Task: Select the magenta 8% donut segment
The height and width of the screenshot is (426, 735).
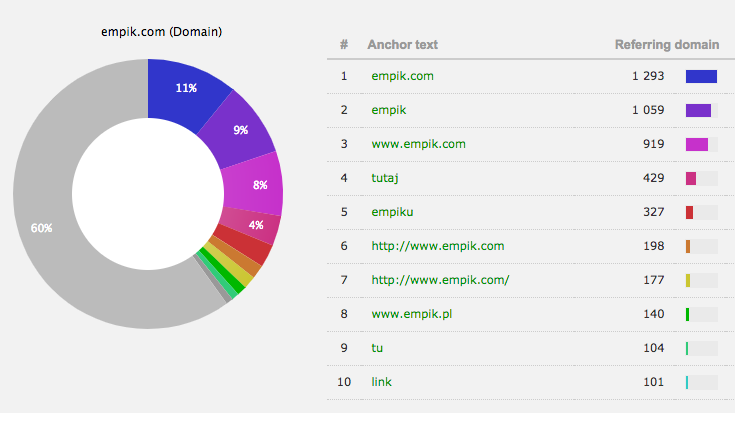Action: point(262,184)
